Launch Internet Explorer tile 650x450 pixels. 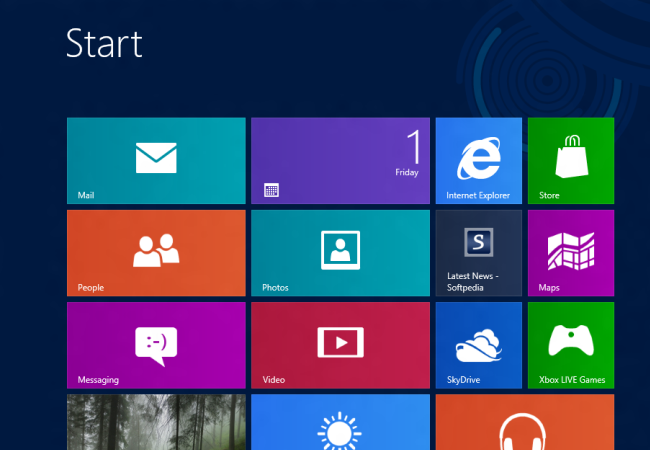pyautogui.click(x=478, y=161)
